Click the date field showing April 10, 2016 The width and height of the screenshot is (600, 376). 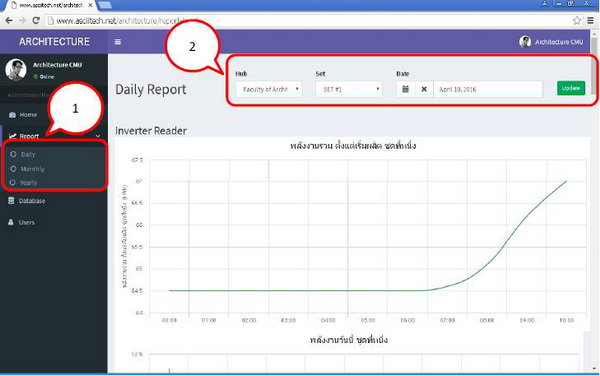[488, 89]
